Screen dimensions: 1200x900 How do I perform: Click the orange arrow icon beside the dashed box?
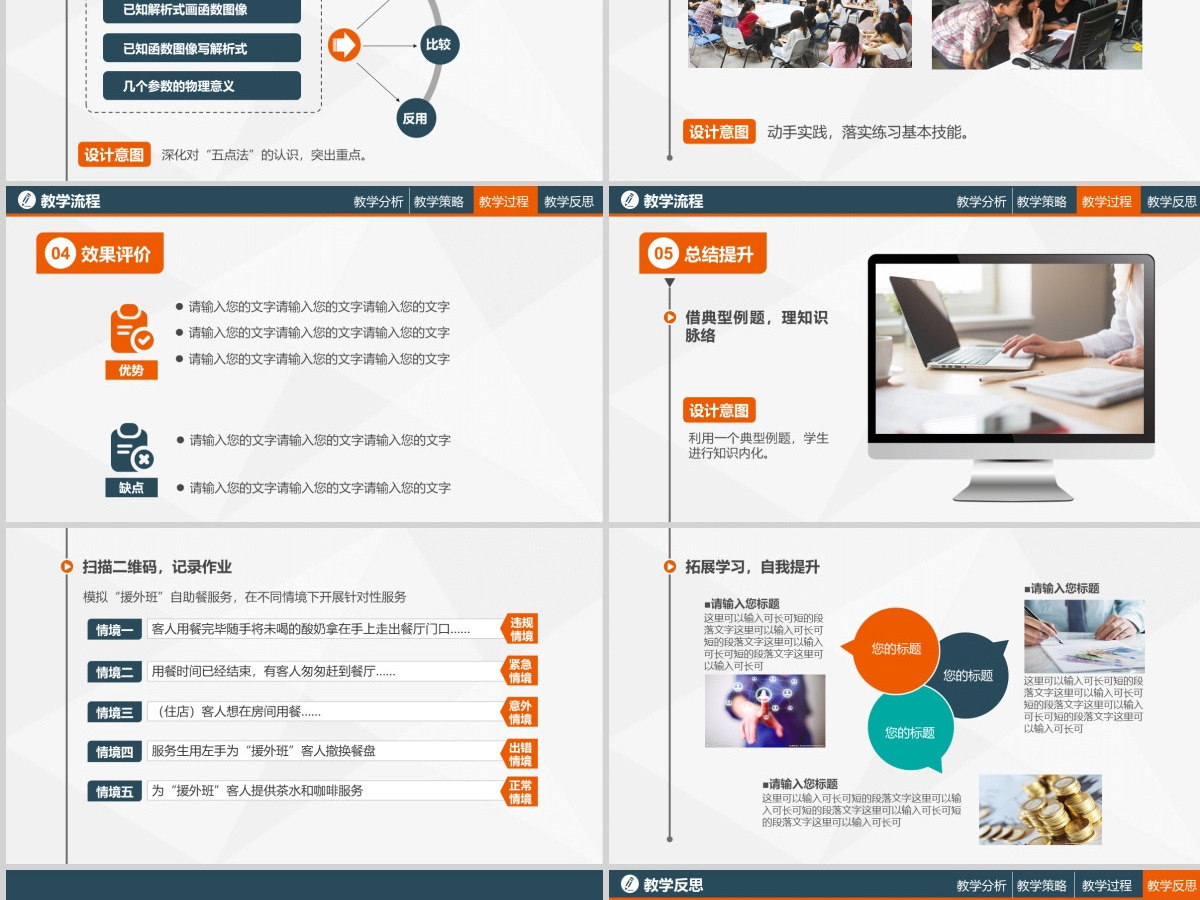point(343,45)
